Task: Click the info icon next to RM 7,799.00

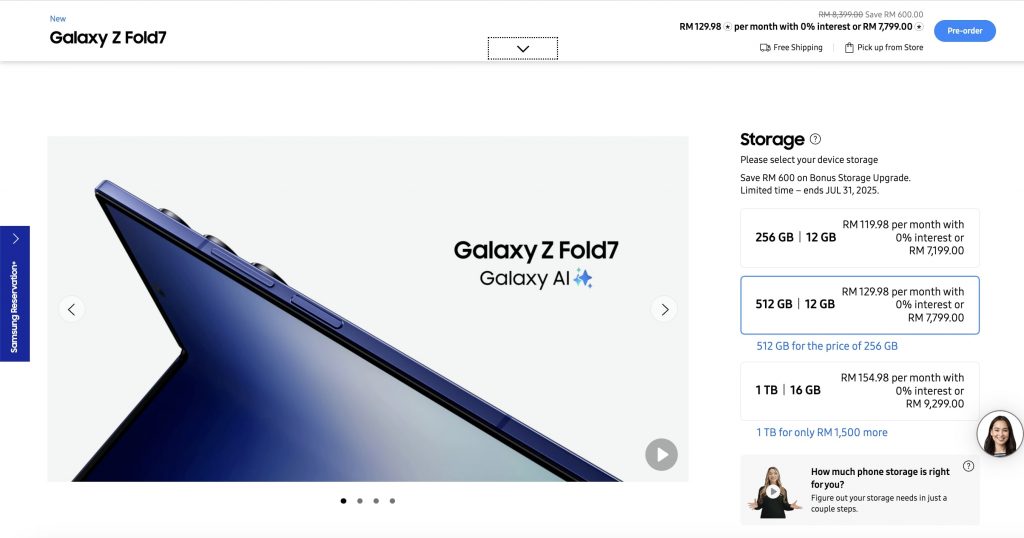Action: [x=919, y=27]
